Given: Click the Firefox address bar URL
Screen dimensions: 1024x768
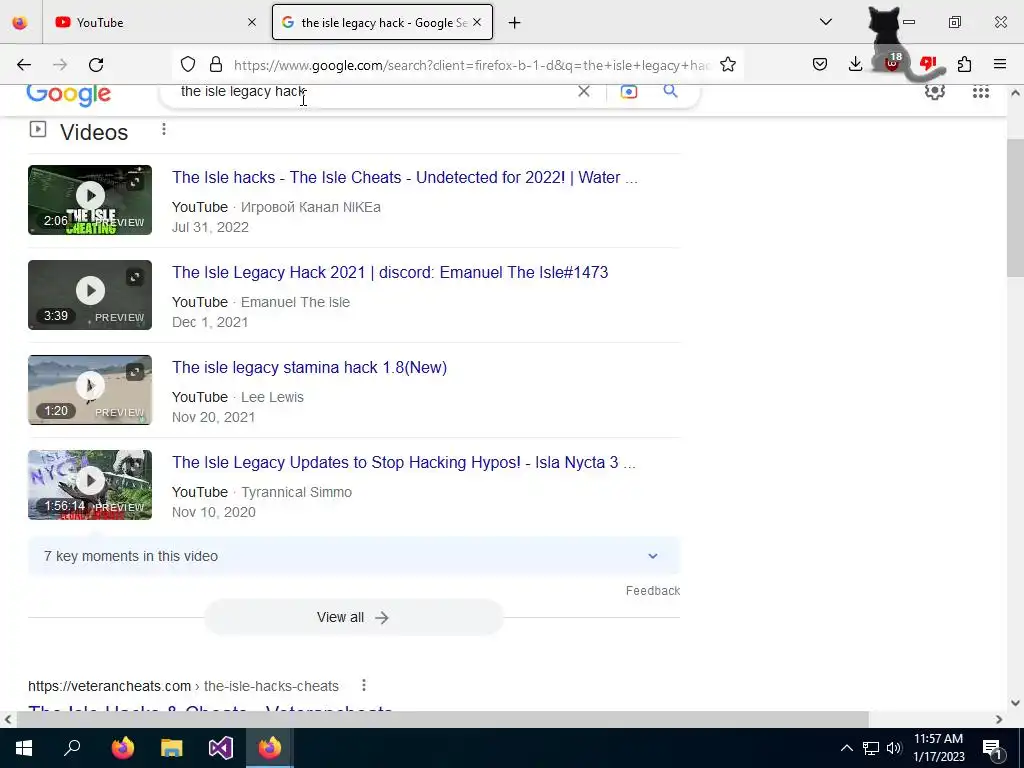Looking at the screenshot, I should pyautogui.click(x=472, y=65).
